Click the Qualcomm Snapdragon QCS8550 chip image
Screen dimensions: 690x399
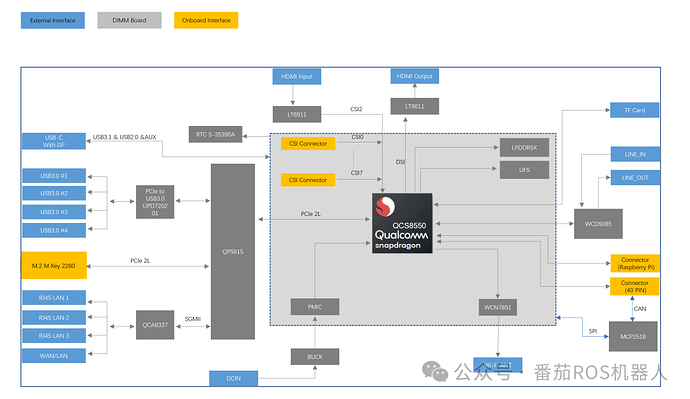[402, 223]
